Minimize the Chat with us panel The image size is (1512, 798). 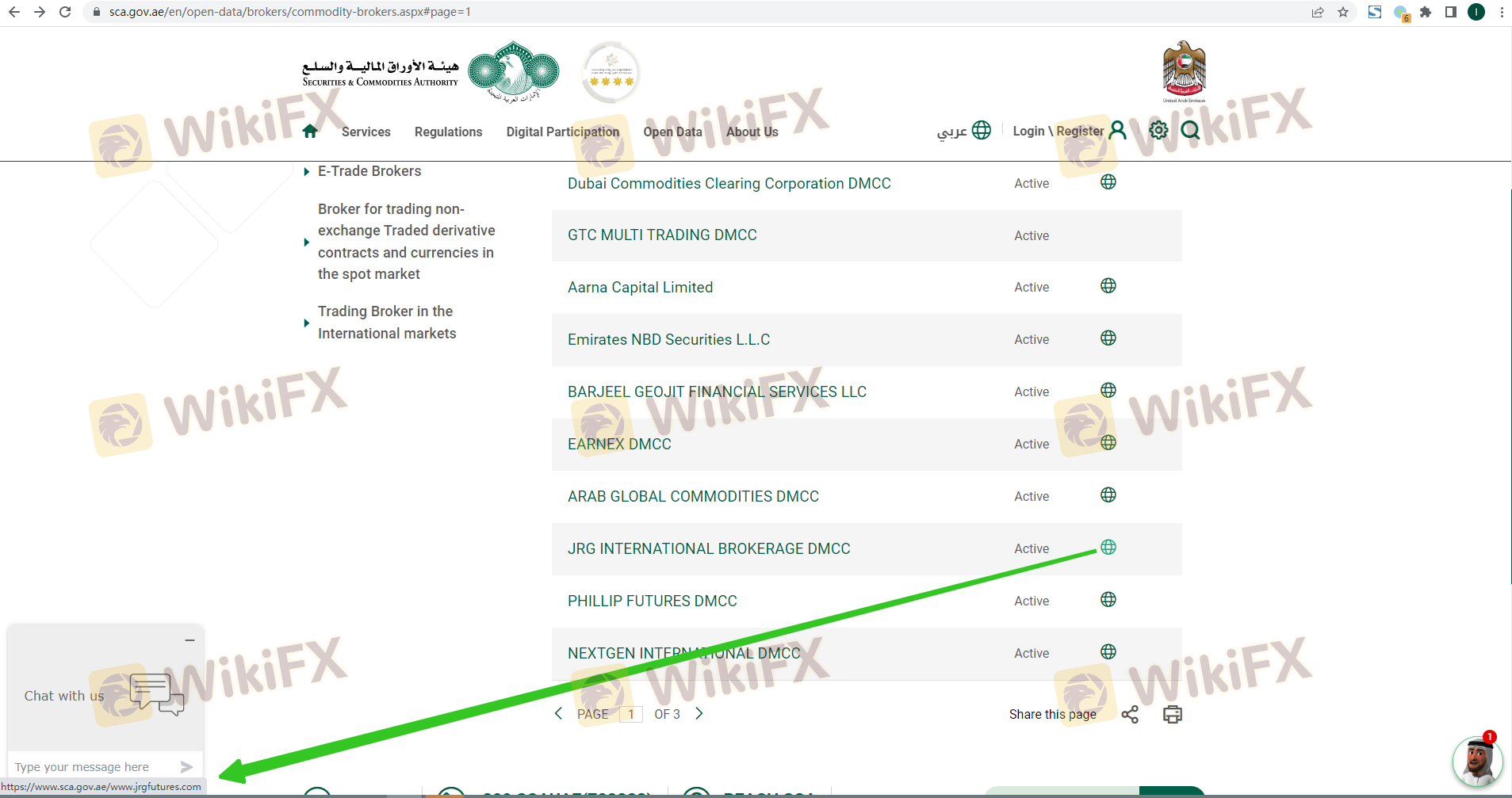pos(189,640)
